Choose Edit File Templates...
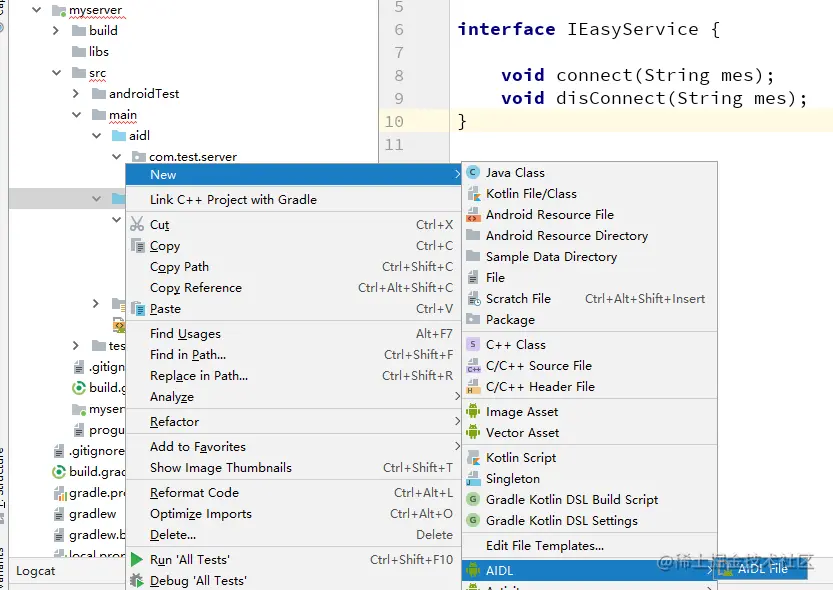This screenshot has height=590, width=833. pos(590,545)
